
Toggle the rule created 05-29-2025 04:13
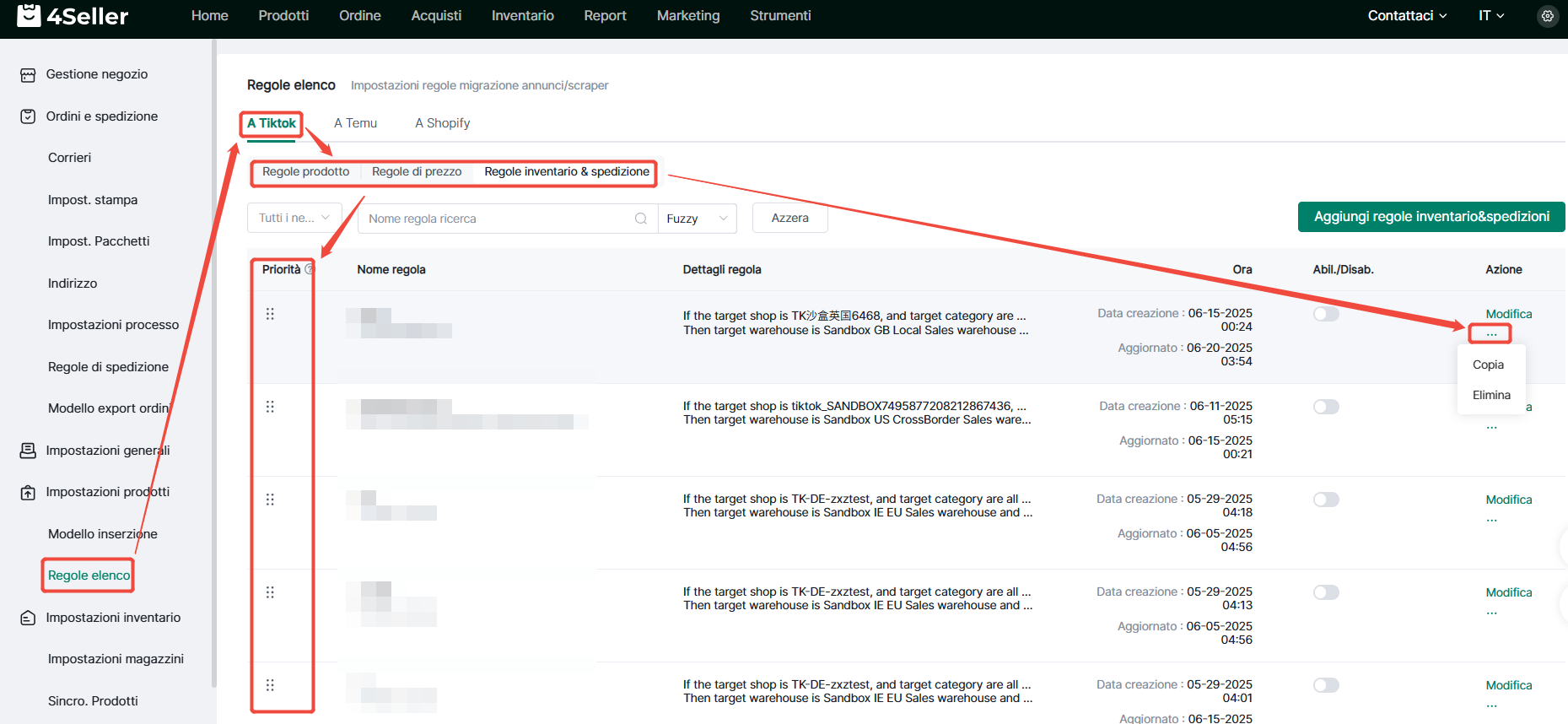[1326, 592]
